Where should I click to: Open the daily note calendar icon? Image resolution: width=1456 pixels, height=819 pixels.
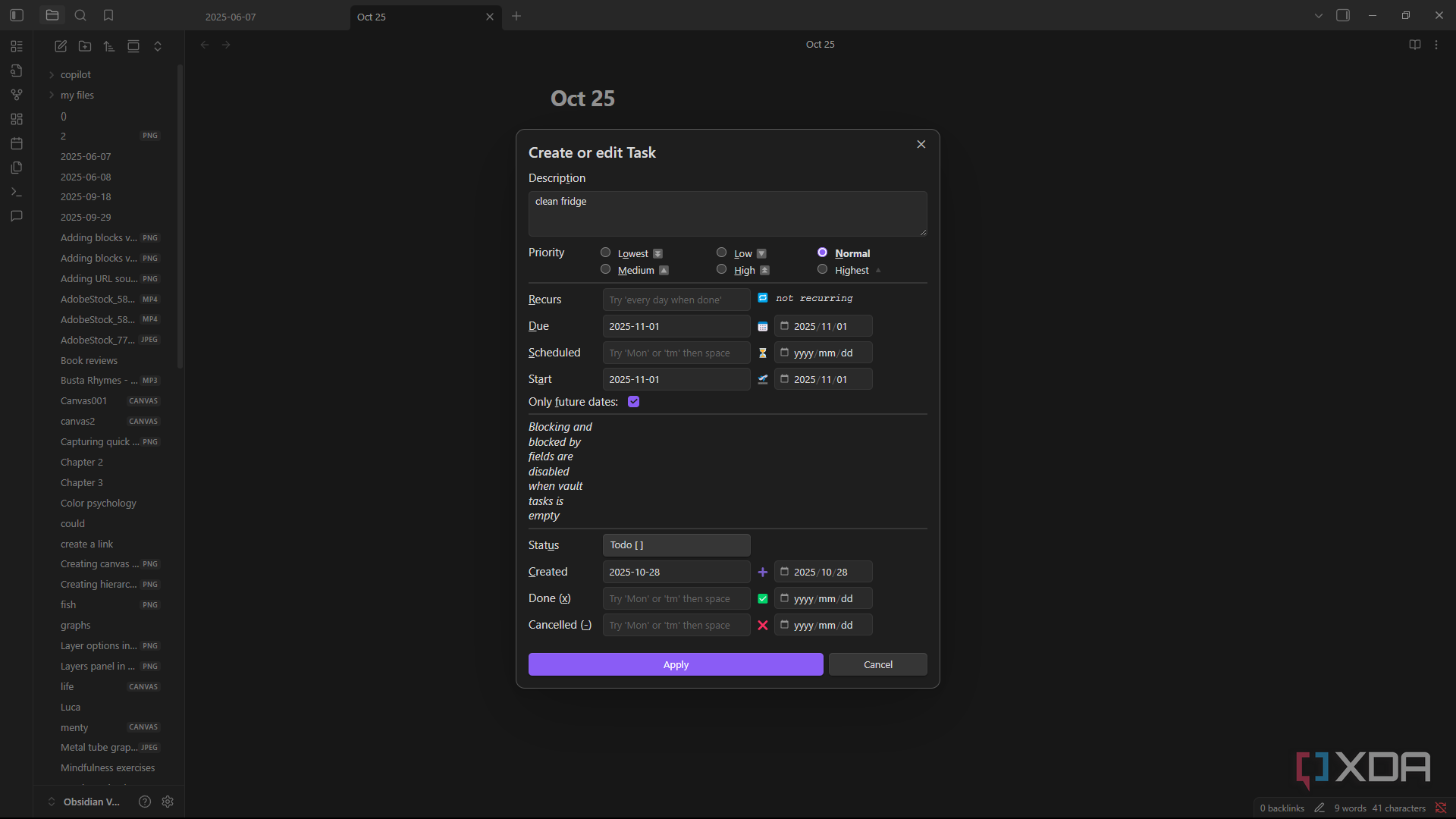click(x=17, y=143)
